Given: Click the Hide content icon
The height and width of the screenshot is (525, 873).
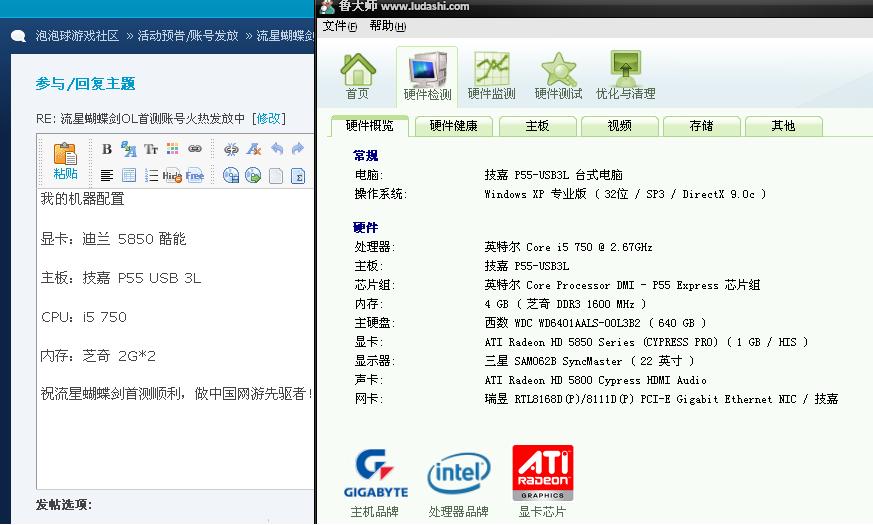Looking at the screenshot, I should coord(172,176).
